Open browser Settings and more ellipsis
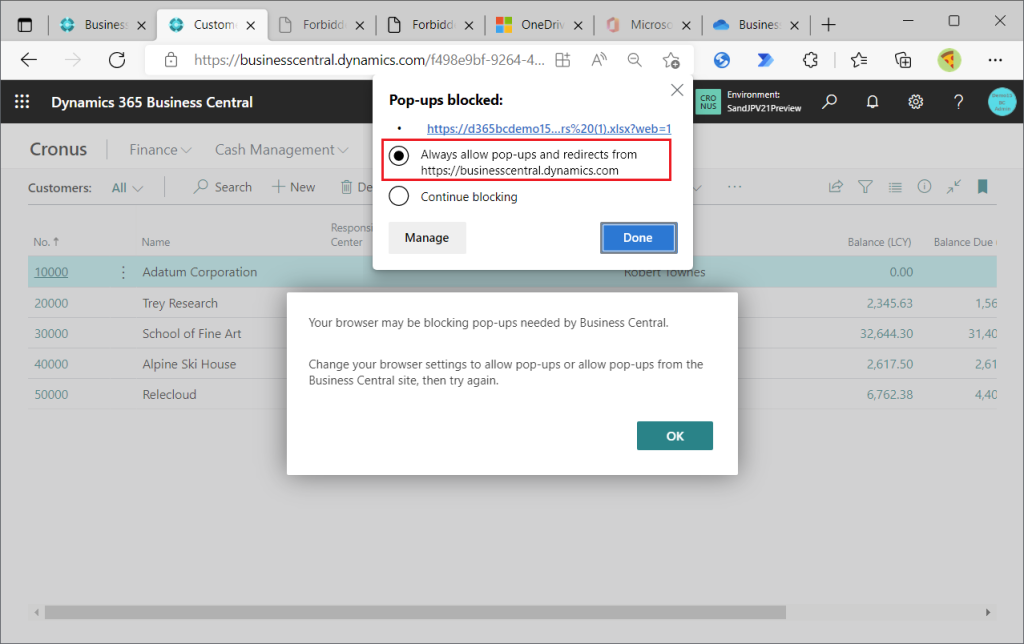Image resolution: width=1024 pixels, height=644 pixels. pyautogui.click(x=995, y=60)
